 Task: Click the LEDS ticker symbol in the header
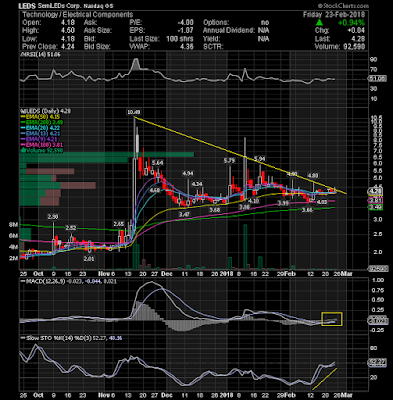(28, 6)
